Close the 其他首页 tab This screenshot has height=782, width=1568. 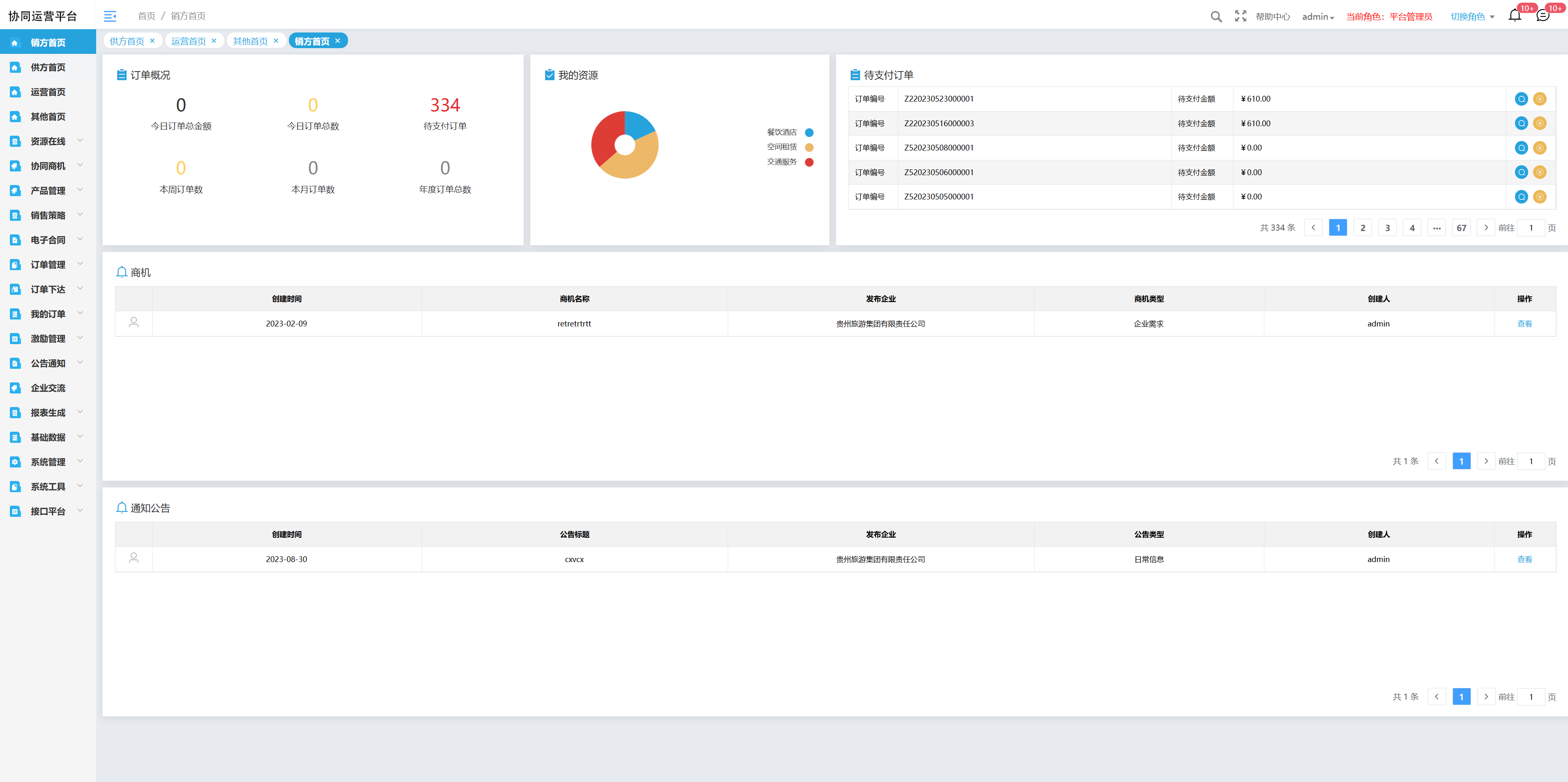[276, 41]
